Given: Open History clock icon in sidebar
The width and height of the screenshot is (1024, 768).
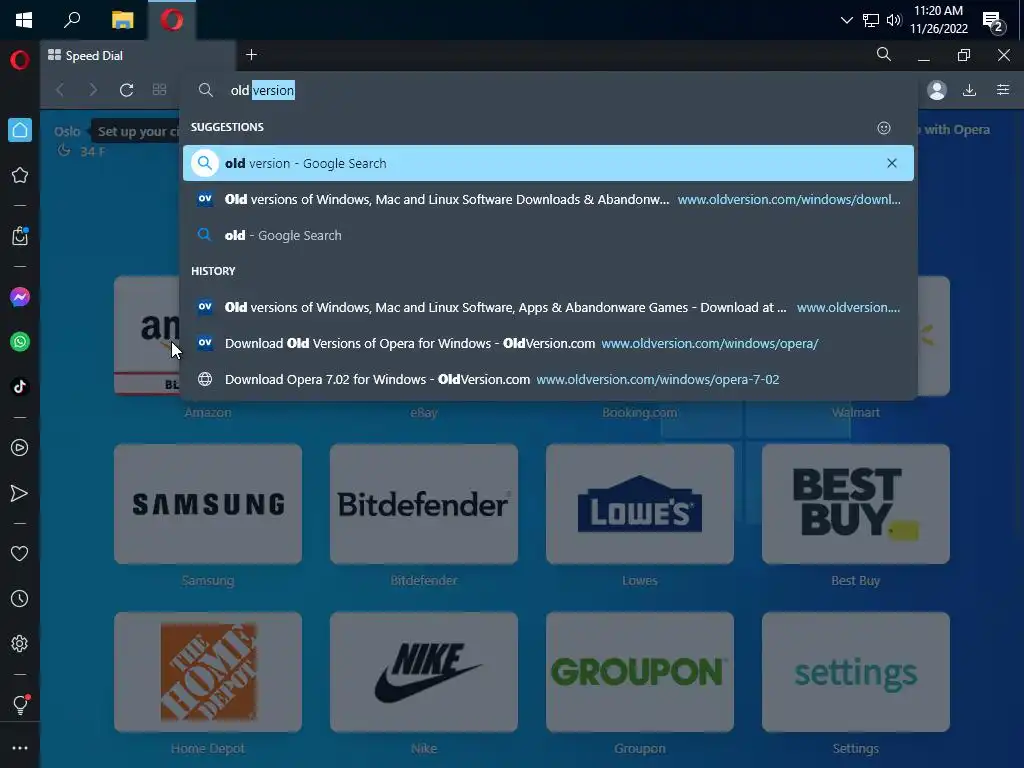Looking at the screenshot, I should [20, 598].
